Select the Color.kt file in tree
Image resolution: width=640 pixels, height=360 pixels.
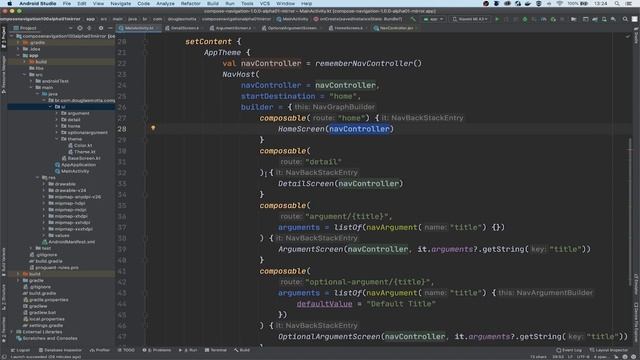[x=80, y=145]
